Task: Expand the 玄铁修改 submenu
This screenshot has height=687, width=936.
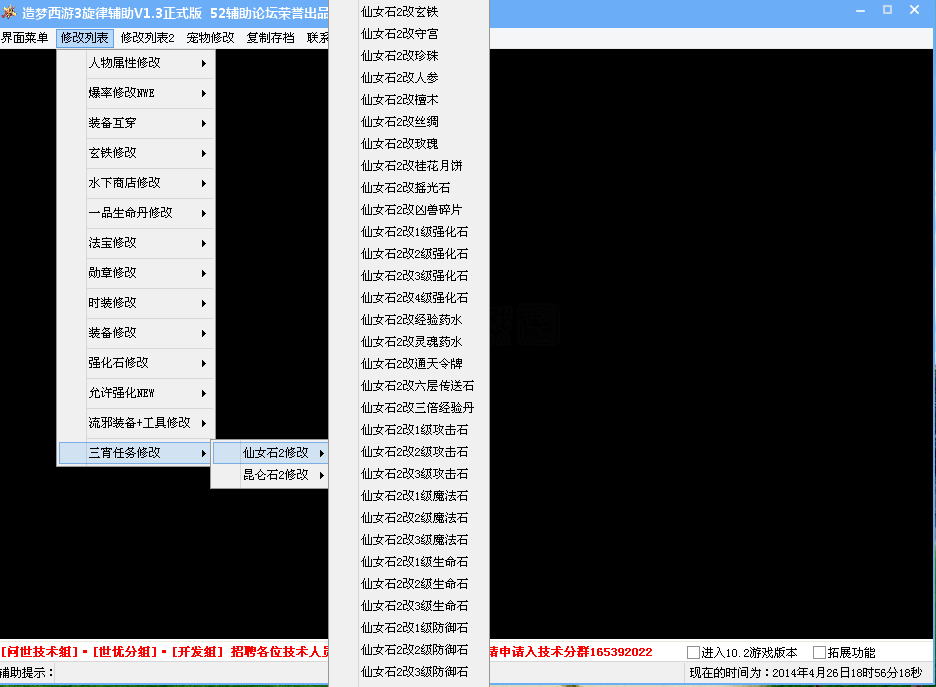Action: tap(136, 153)
